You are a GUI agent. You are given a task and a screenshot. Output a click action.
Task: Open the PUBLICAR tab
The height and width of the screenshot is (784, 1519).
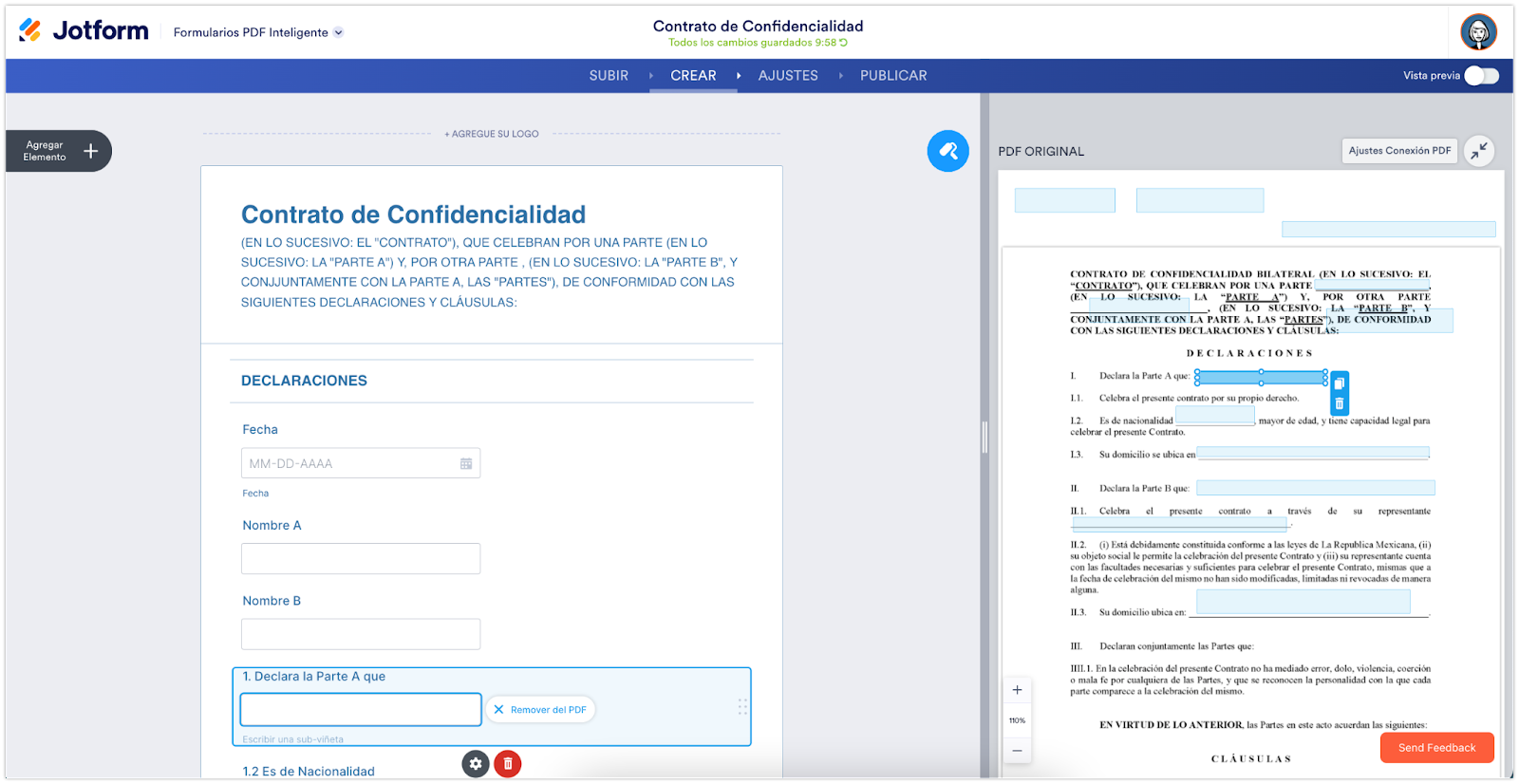click(893, 76)
